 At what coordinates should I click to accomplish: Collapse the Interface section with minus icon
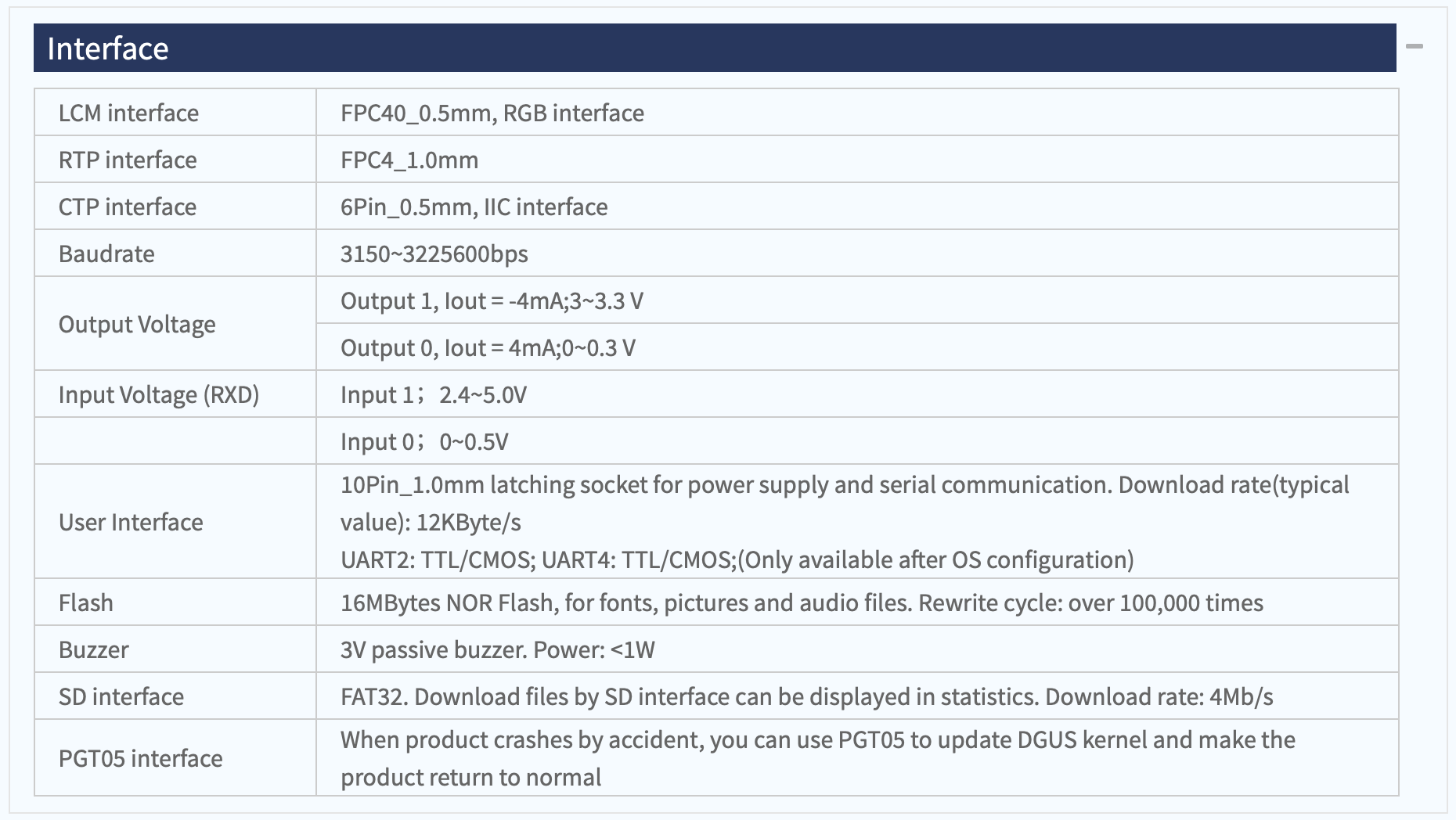1414,47
